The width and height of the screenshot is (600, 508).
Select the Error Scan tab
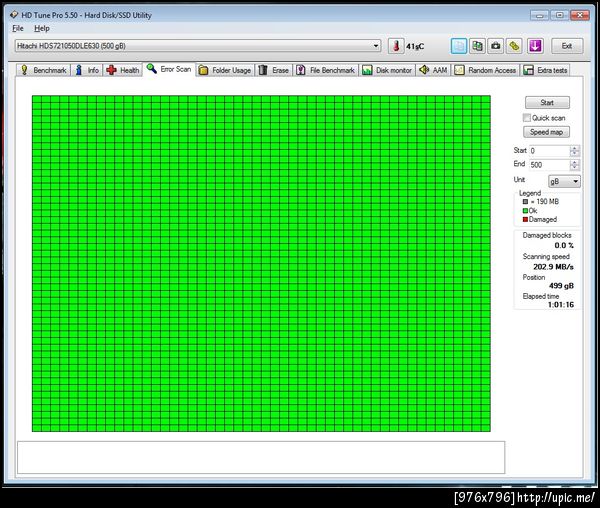click(169, 69)
